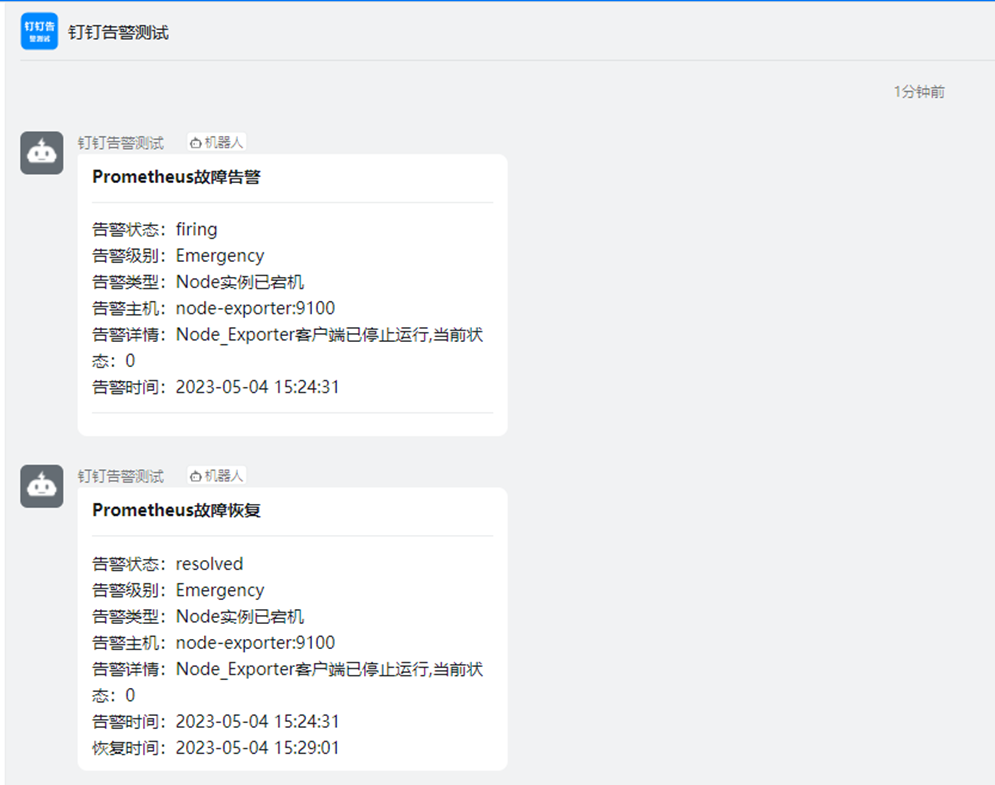Click the 机器人 tag above the Prometheus故障告警 card
This screenshot has height=785, width=995.
(216, 142)
